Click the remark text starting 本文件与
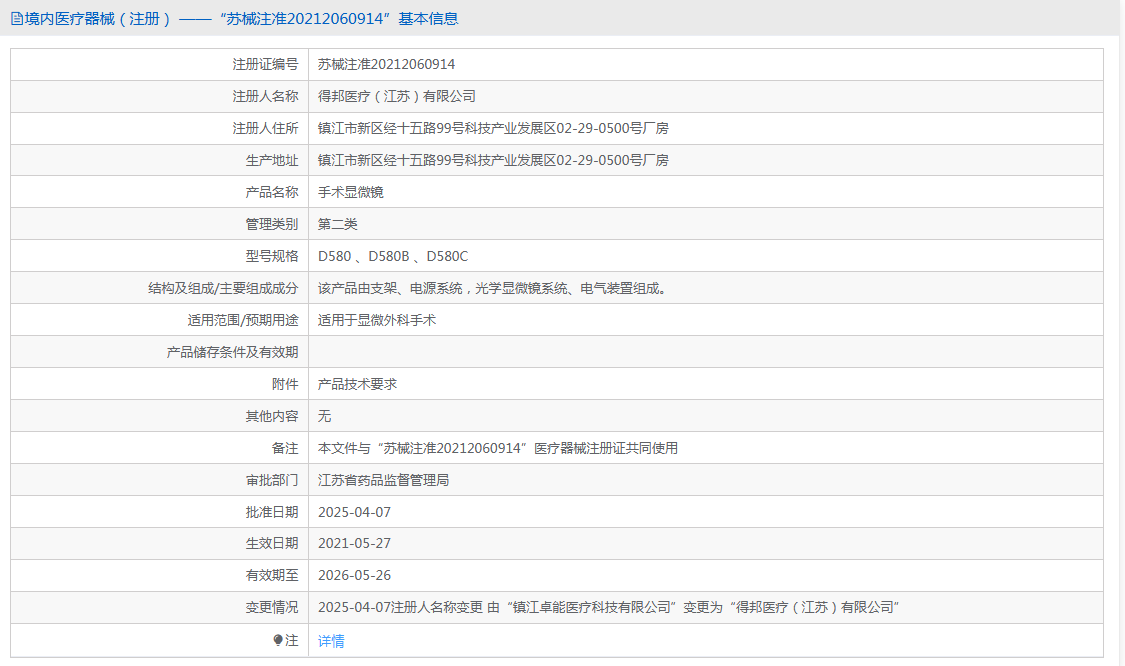This screenshot has height=666, width=1125. coord(498,449)
